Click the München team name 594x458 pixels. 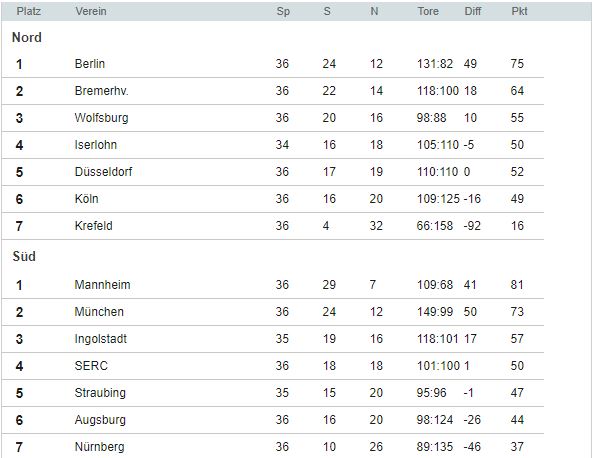pos(99,312)
